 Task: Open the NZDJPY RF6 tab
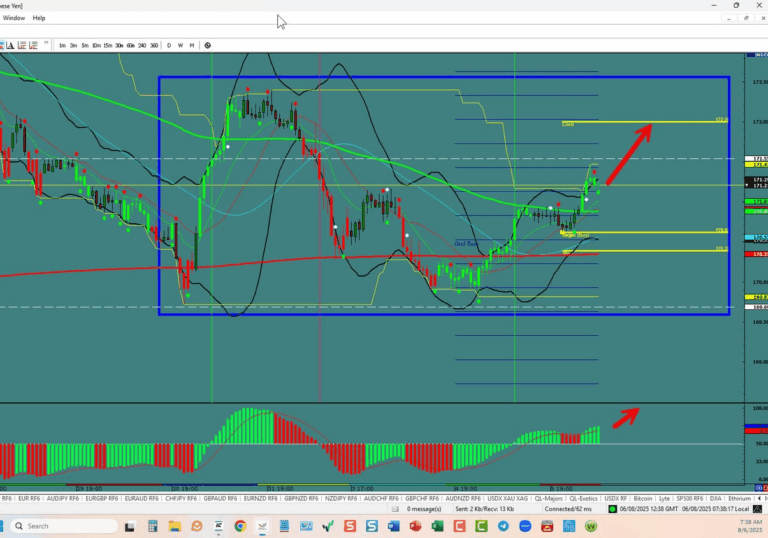click(341, 499)
